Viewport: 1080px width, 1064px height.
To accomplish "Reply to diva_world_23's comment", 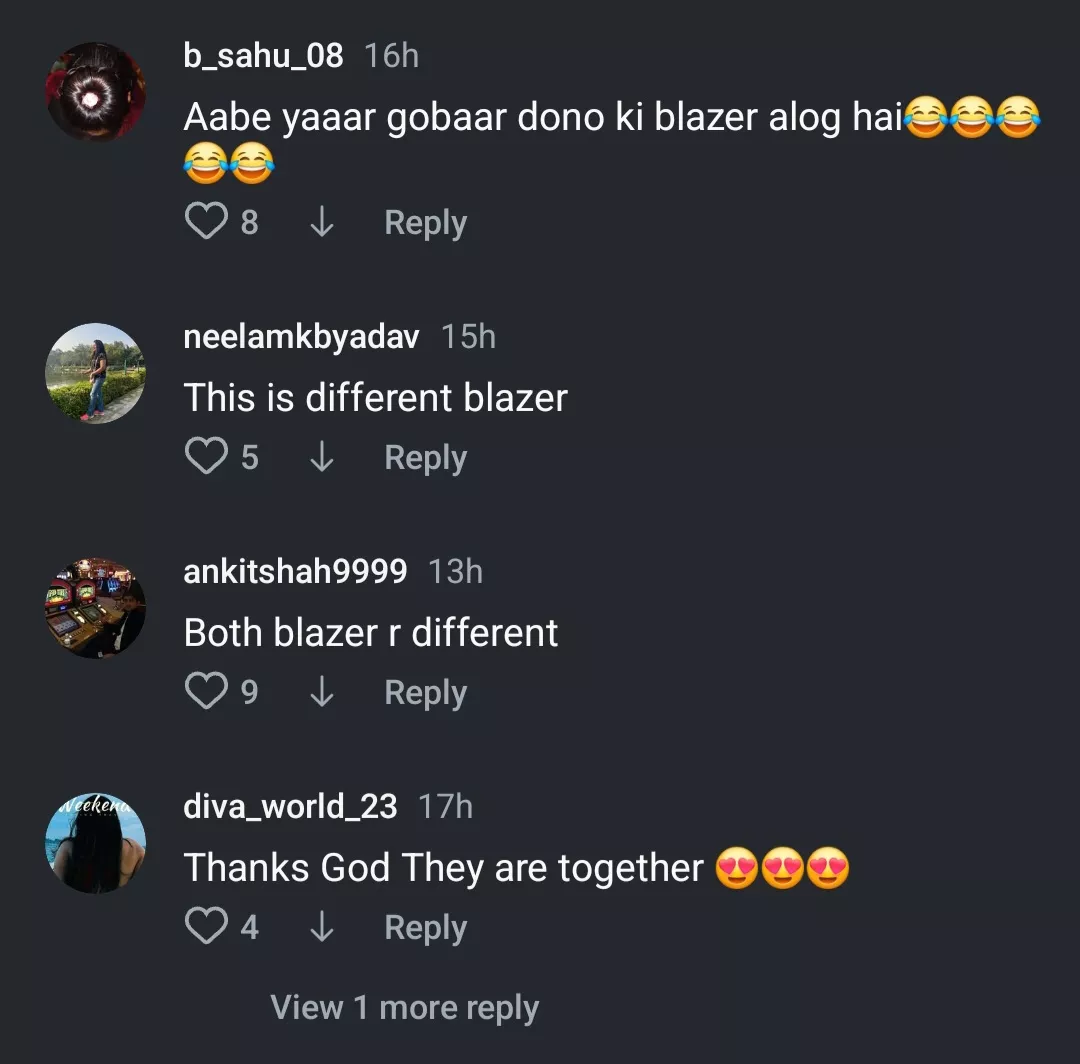I will click(x=426, y=928).
